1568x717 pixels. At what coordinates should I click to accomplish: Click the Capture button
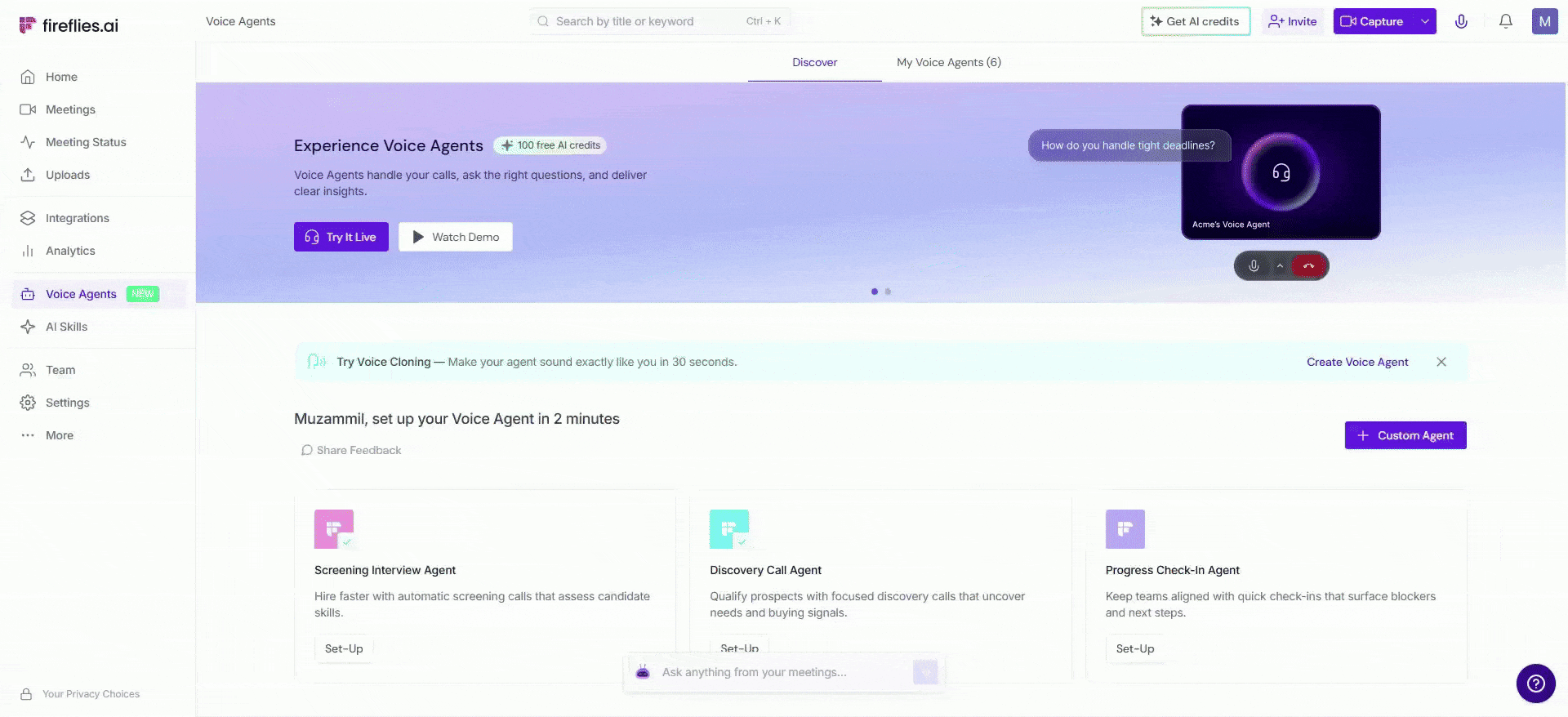[1372, 21]
